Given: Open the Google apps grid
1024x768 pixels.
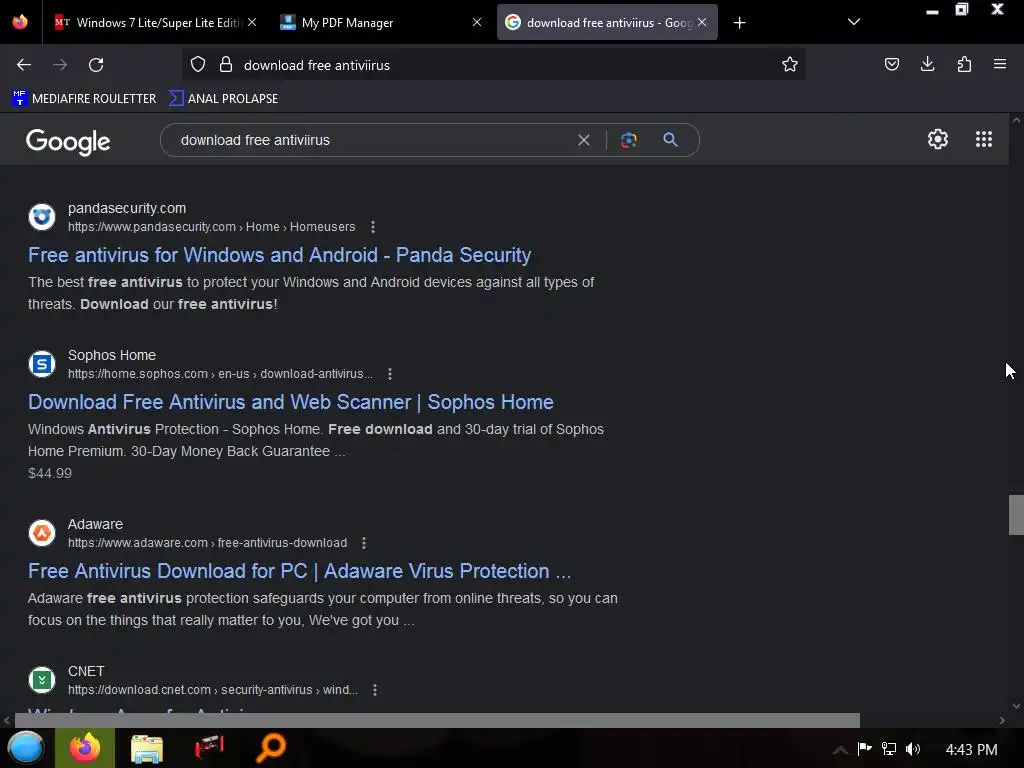Looking at the screenshot, I should point(984,139).
